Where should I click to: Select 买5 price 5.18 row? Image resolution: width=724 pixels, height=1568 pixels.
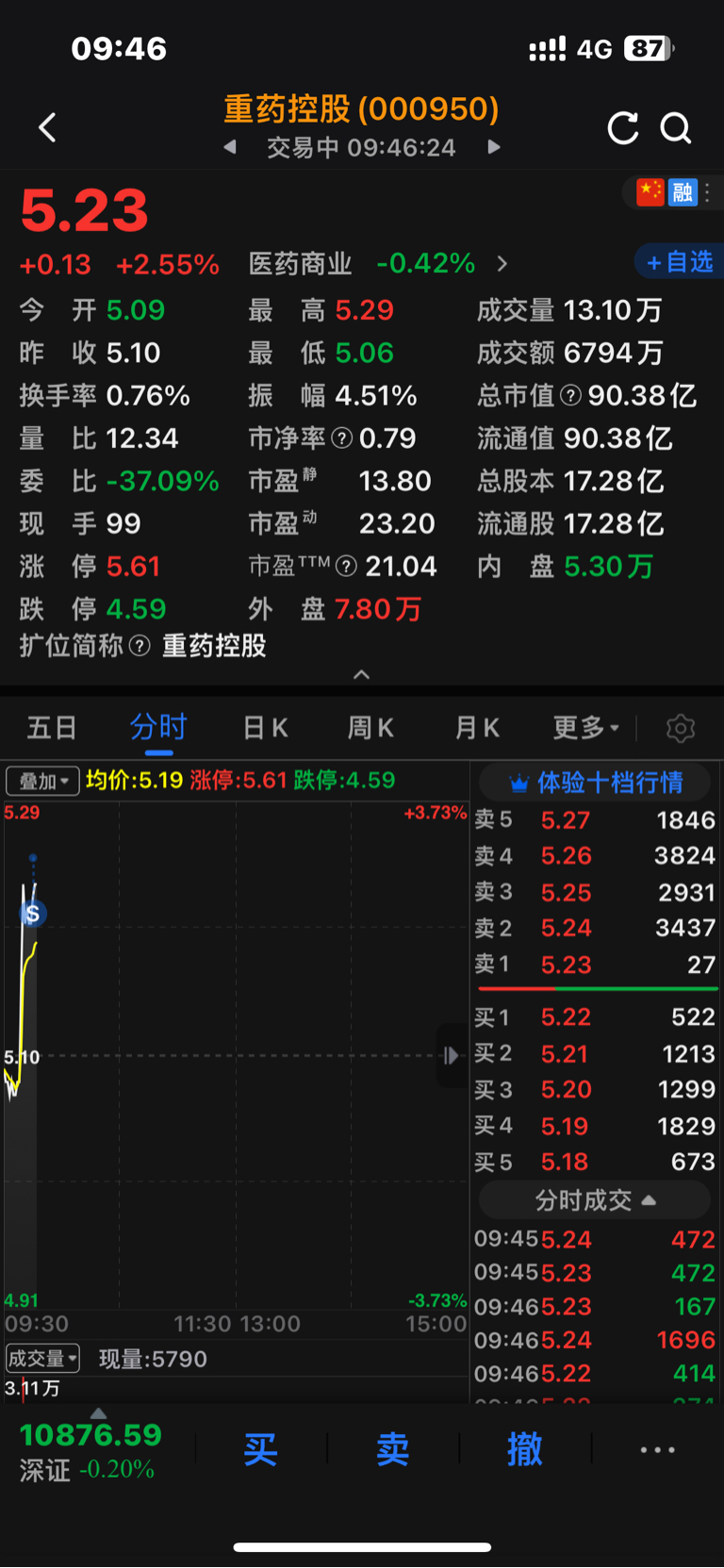tap(595, 1162)
